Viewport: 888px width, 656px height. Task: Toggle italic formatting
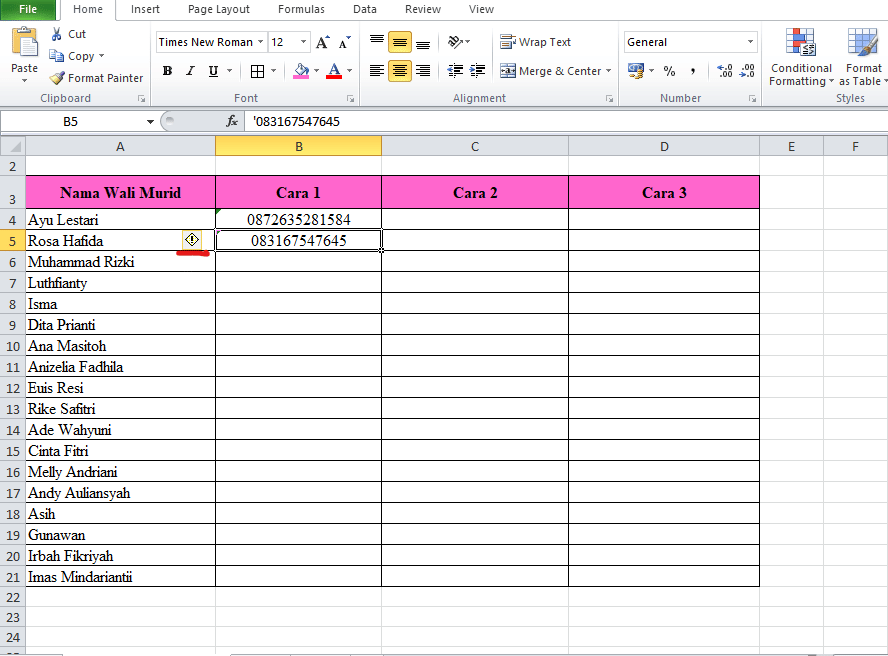[190, 71]
